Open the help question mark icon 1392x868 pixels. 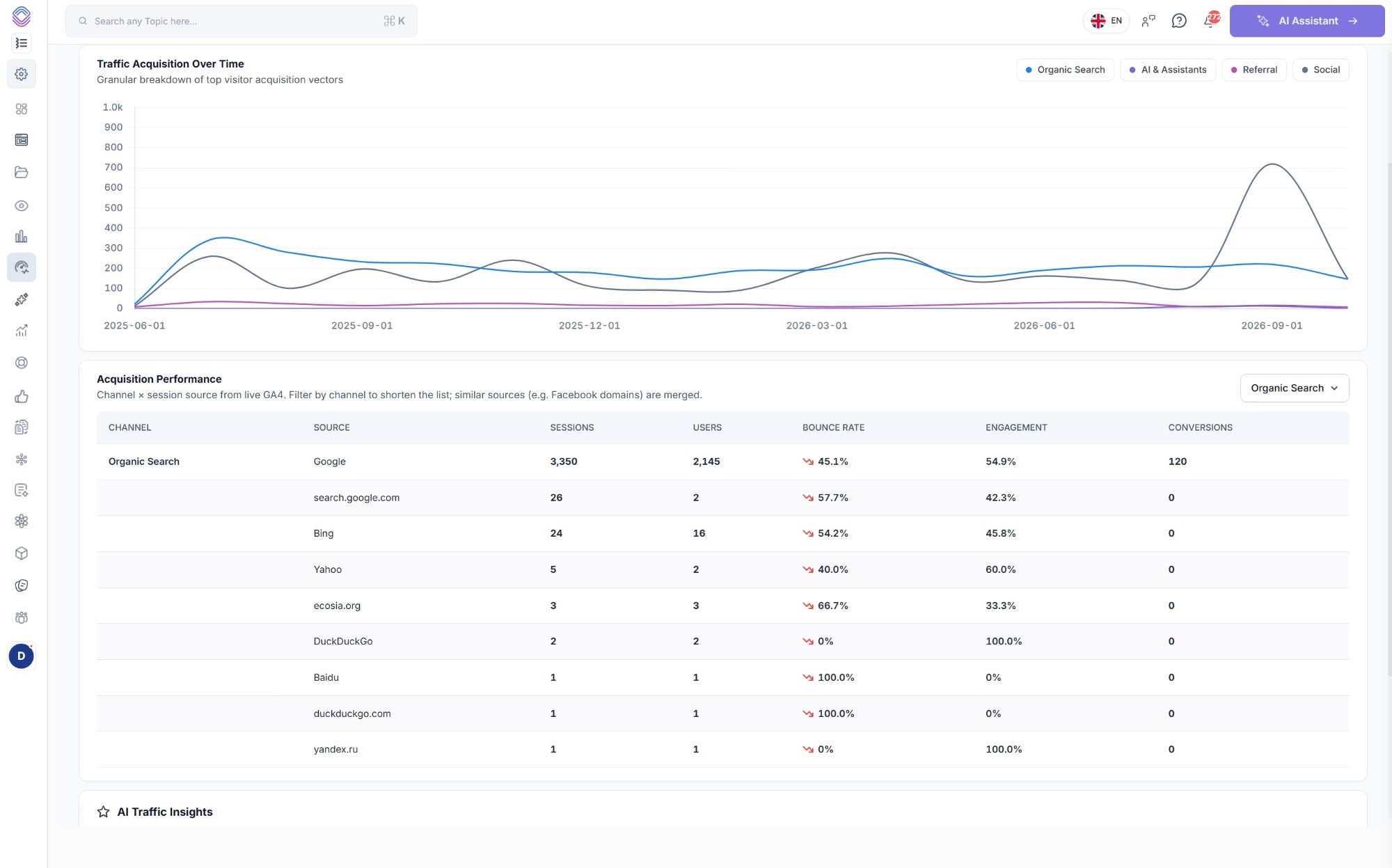click(1179, 21)
